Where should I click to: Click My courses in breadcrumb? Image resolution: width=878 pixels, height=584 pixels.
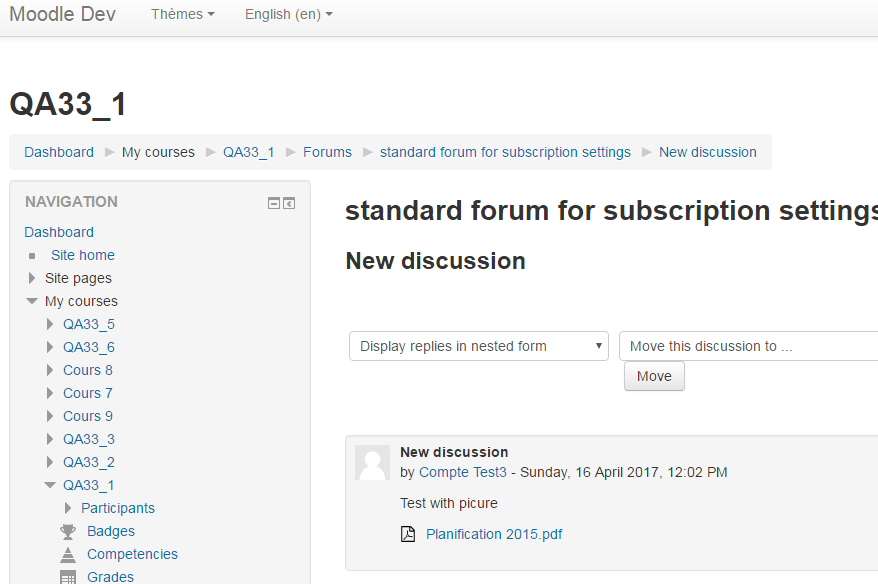(158, 152)
